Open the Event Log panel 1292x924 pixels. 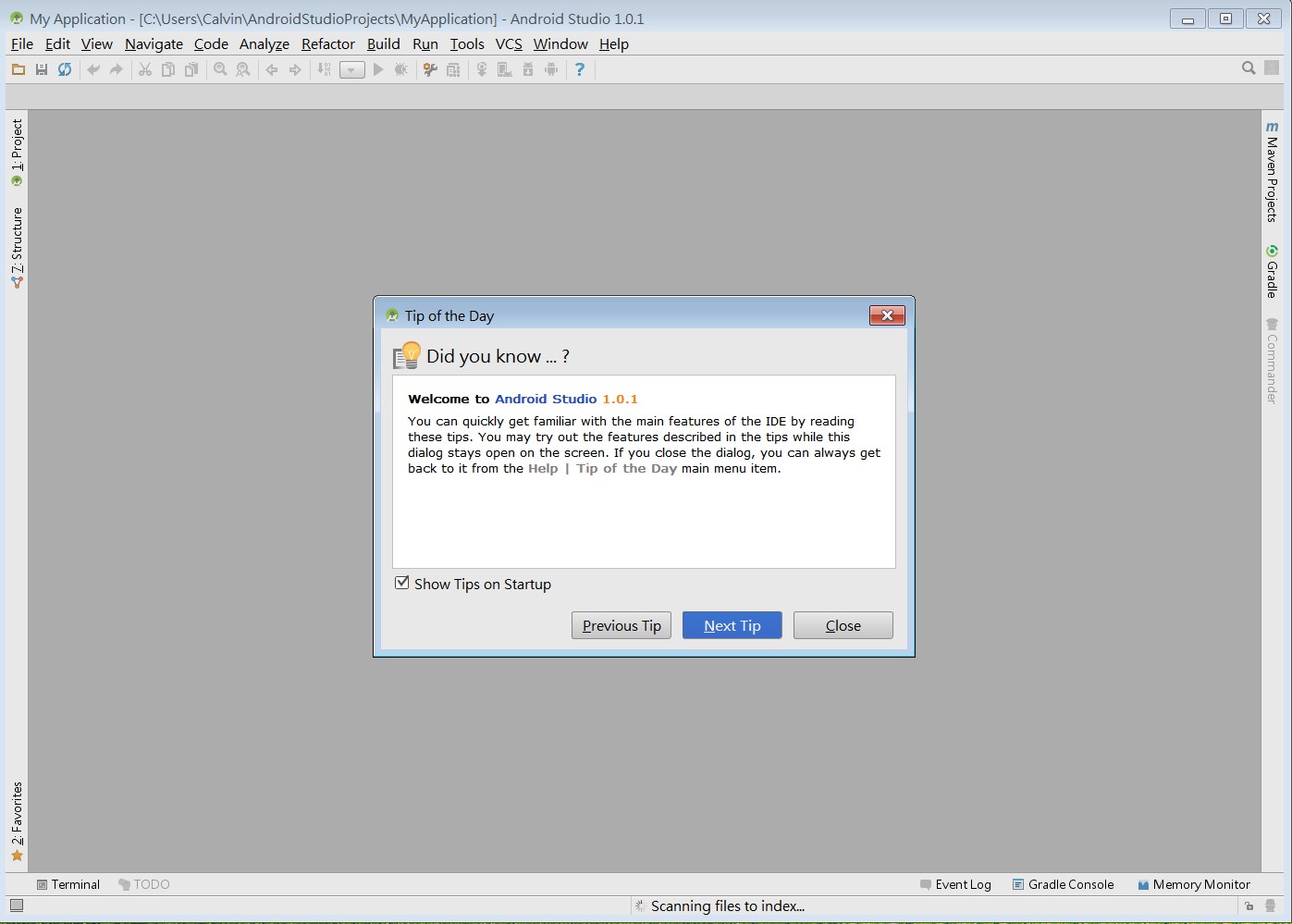[955, 884]
